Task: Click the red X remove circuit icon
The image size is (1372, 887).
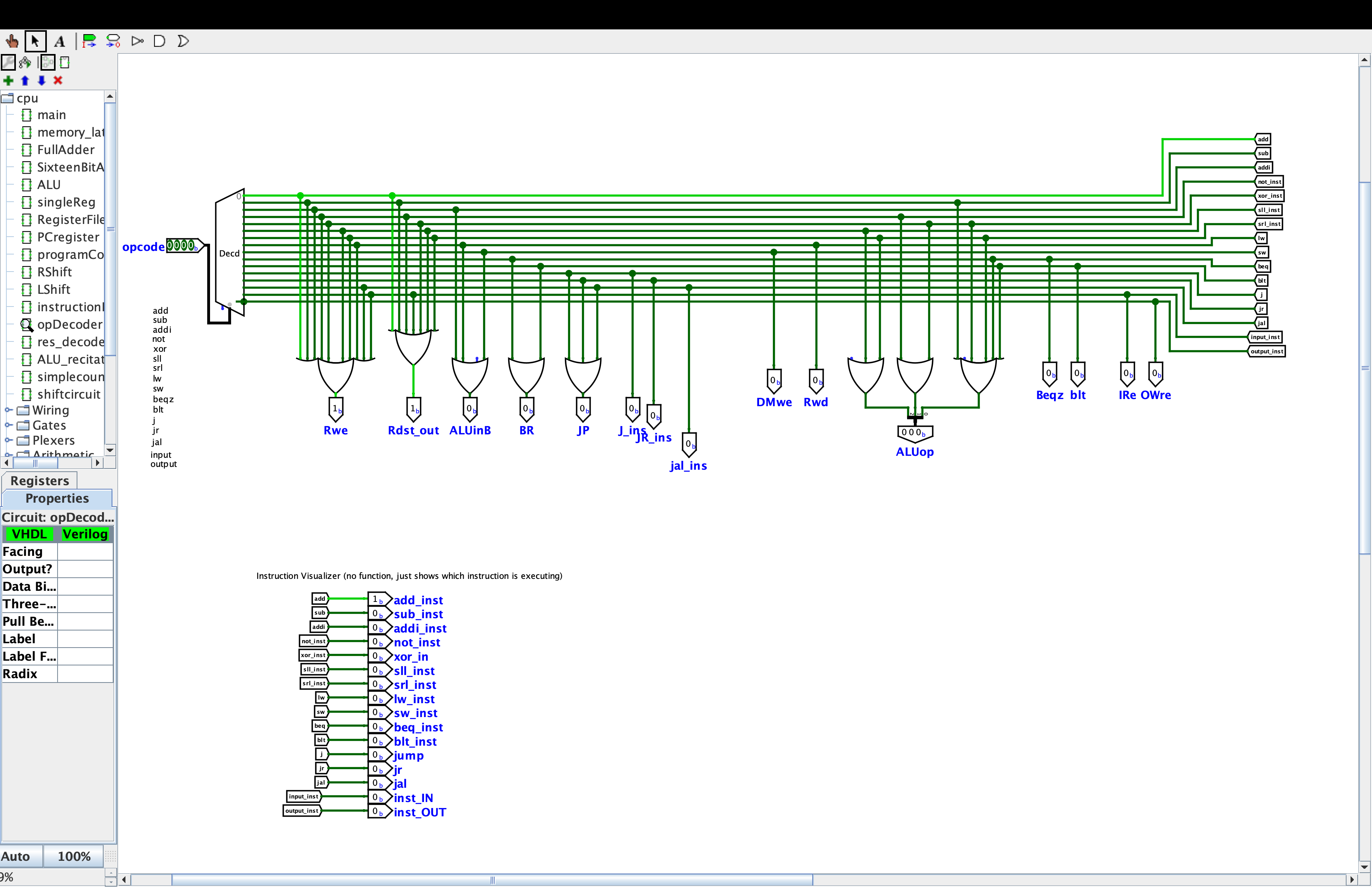Action: point(58,81)
